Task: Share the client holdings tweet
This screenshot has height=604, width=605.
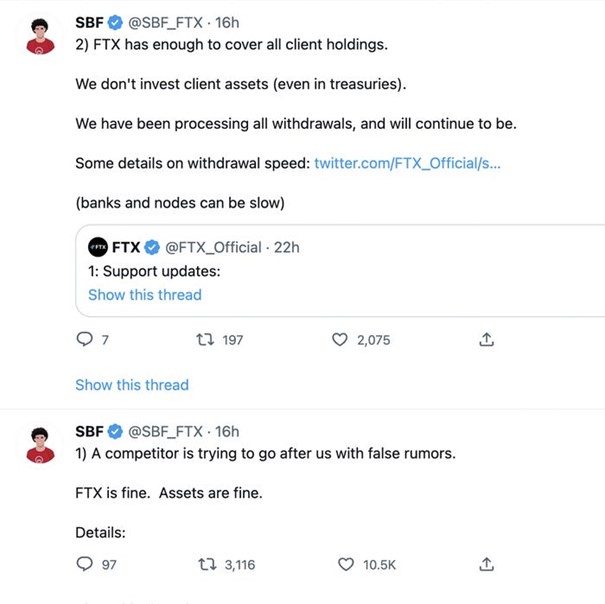Action: click(x=487, y=340)
